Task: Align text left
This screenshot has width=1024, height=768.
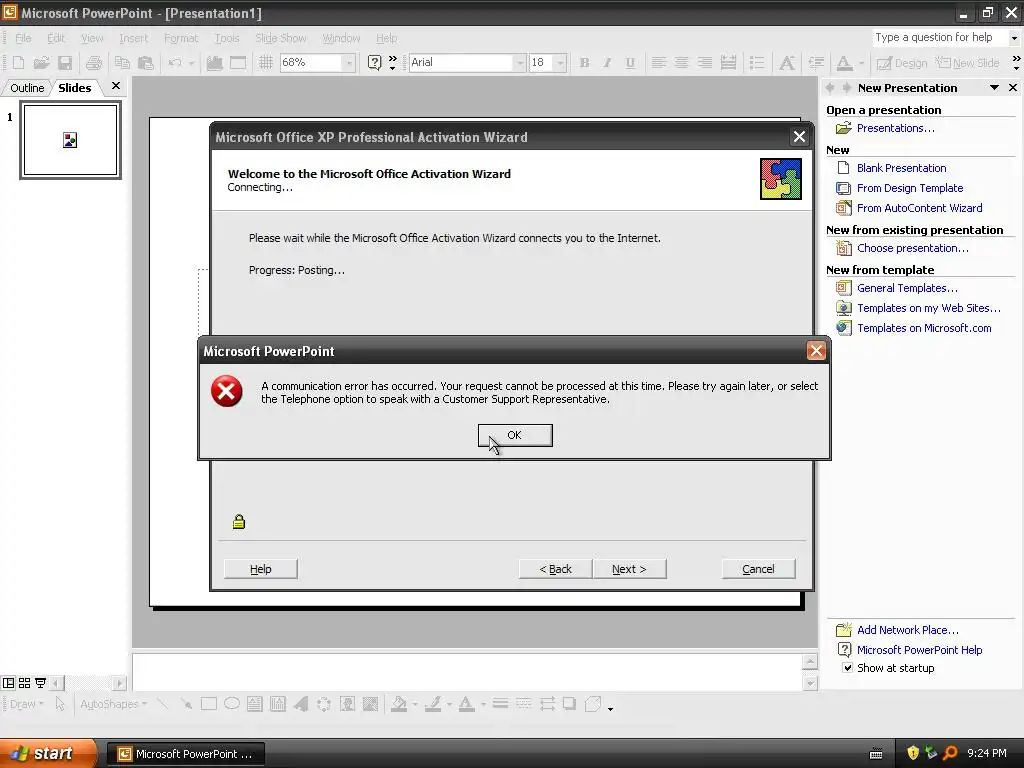Action: coord(658,63)
